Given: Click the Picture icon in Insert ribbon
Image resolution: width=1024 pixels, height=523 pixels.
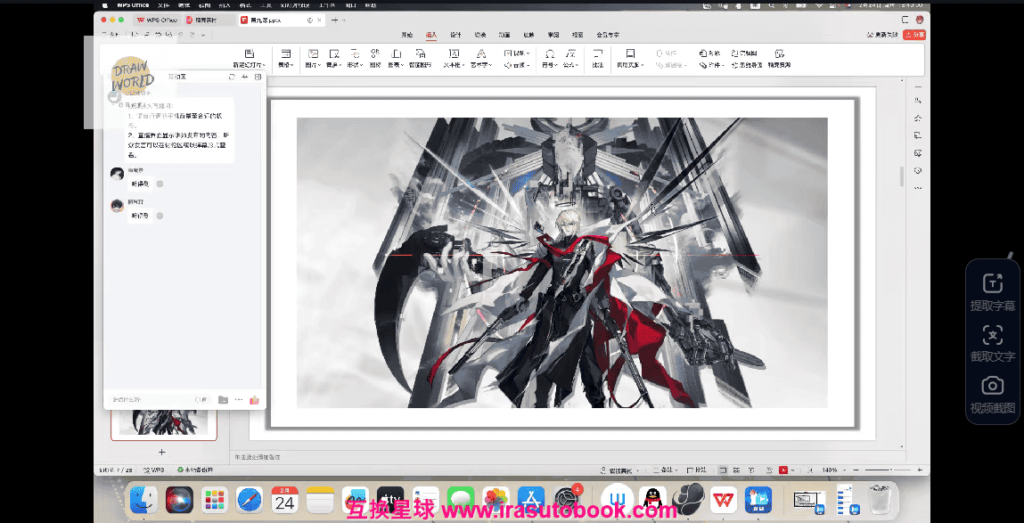Looking at the screenshot, I should click(x=313, y=54).
